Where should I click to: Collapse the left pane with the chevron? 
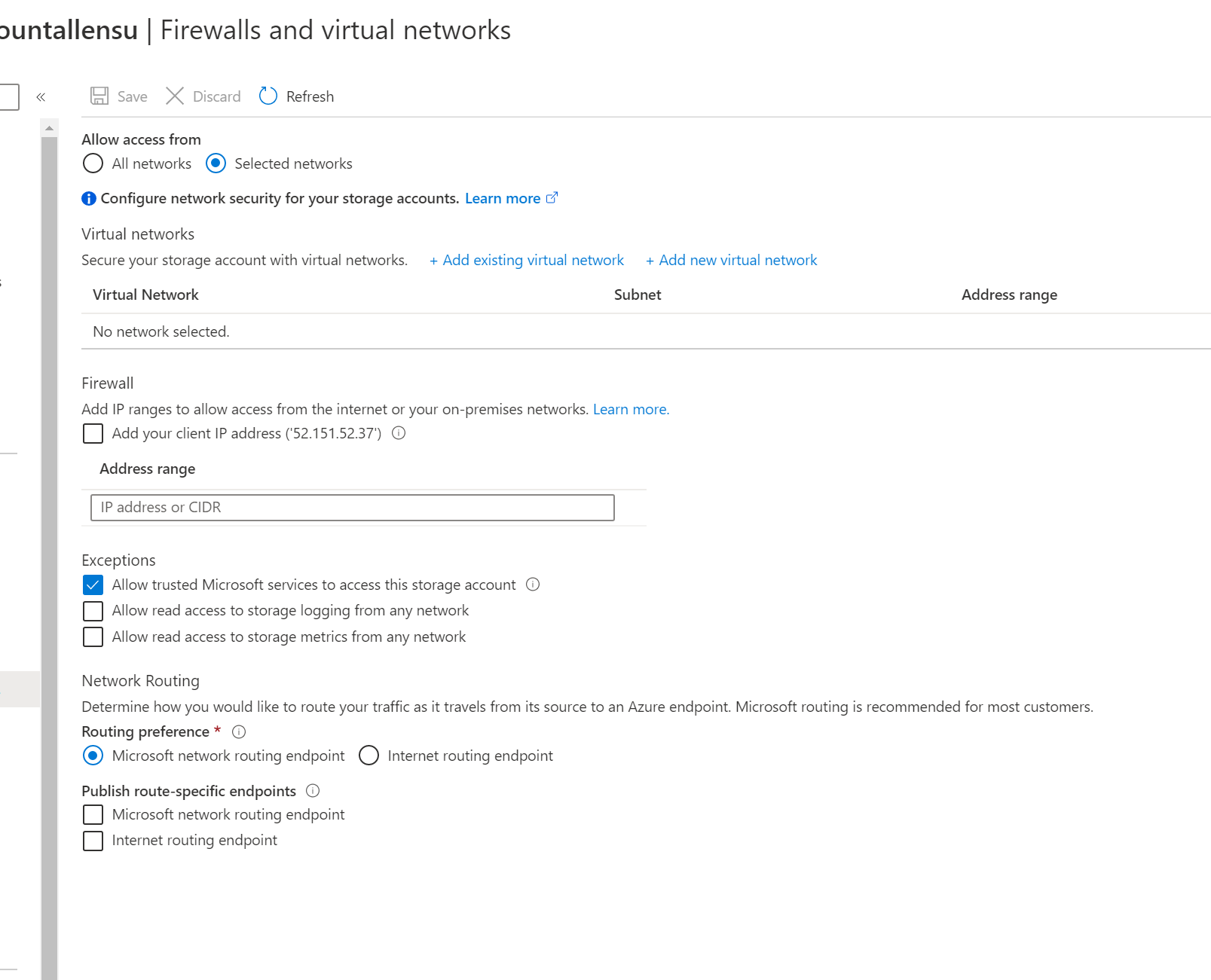41,96
